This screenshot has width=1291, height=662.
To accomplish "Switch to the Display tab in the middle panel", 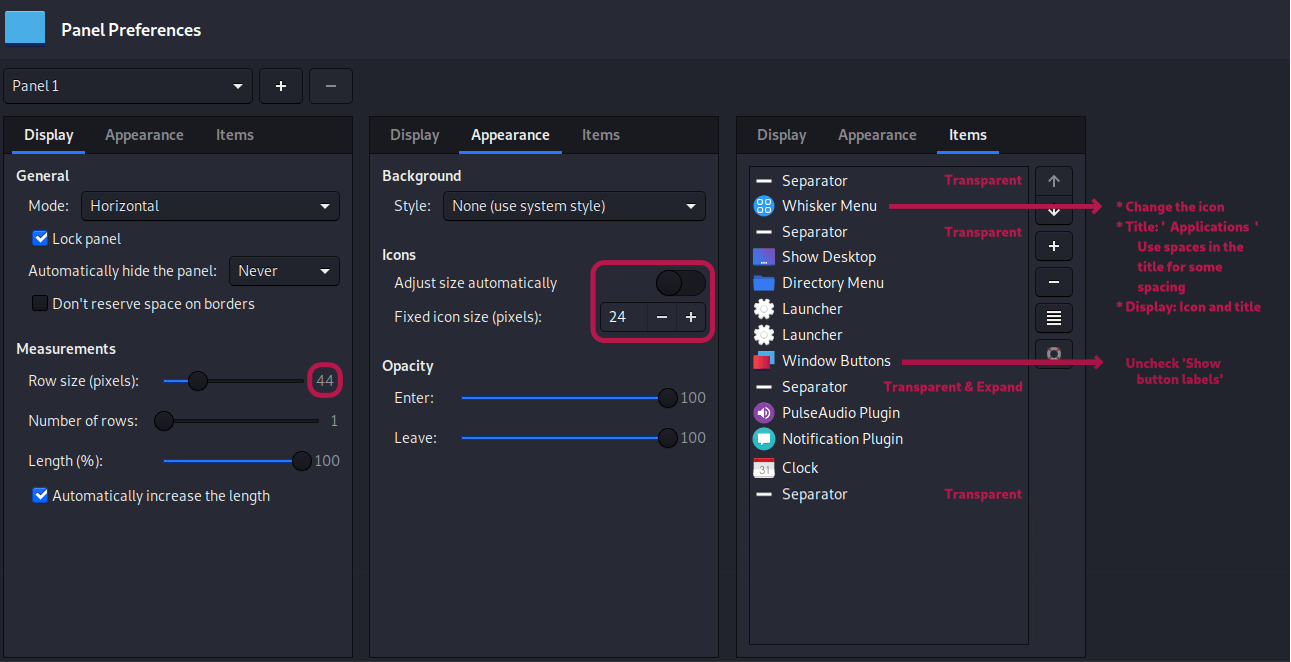I will pos(414,134).
